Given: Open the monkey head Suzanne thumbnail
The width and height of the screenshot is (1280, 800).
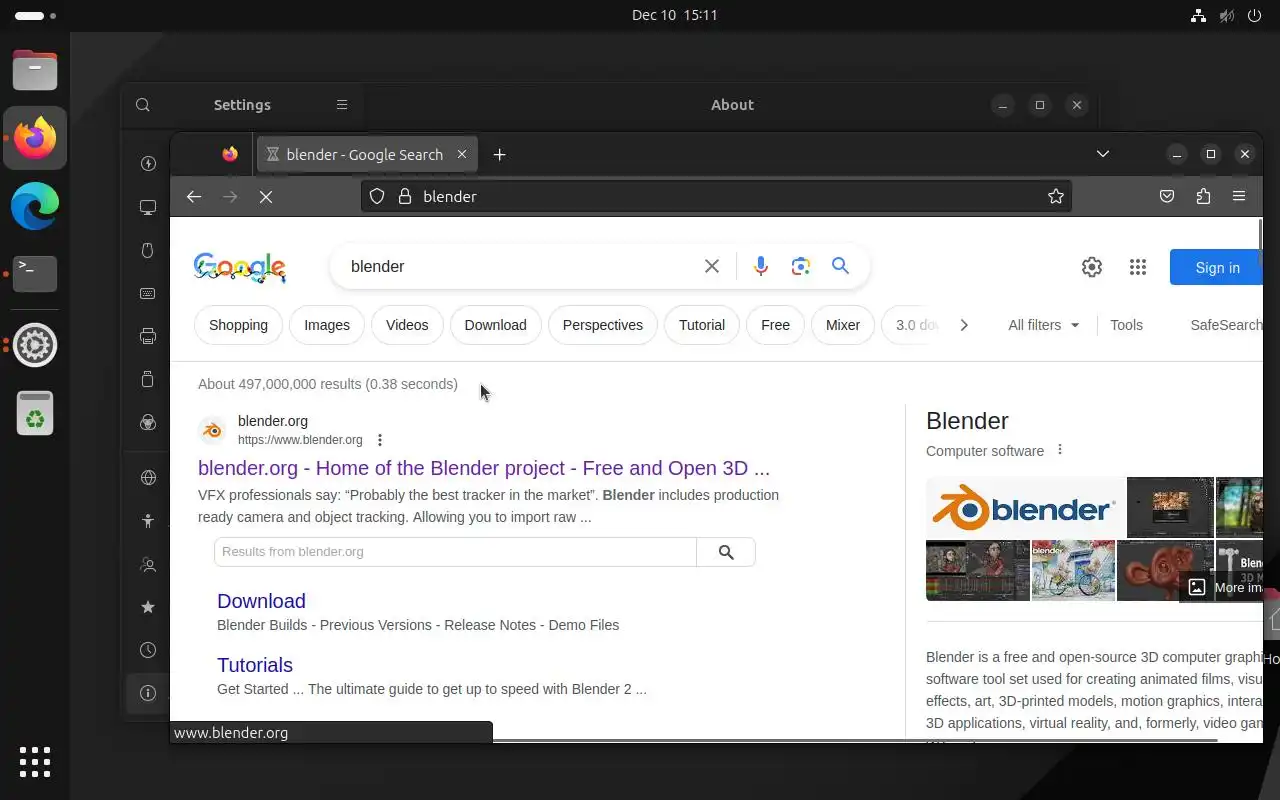Looking at the screenshot, I should 1165,570.
